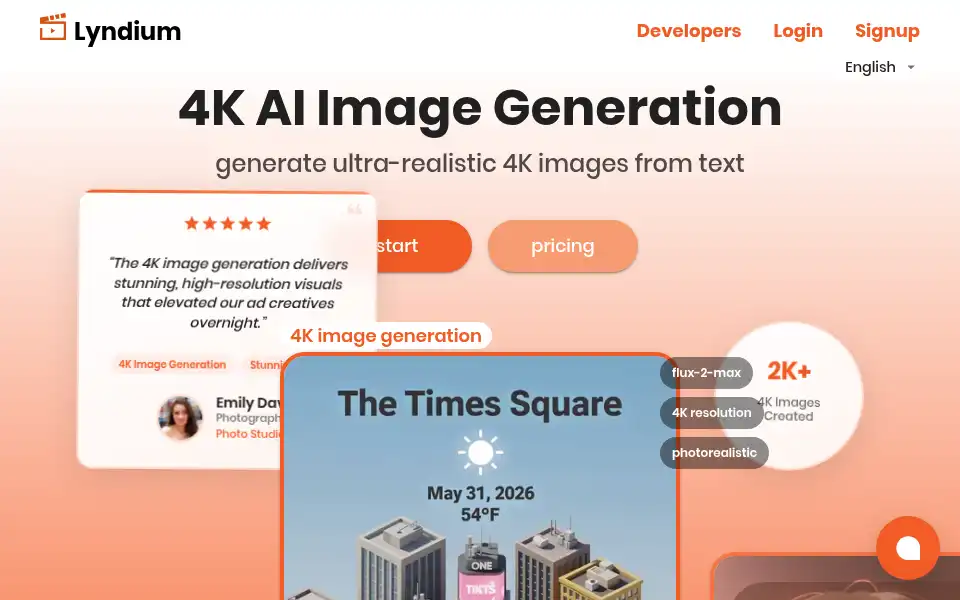Screen dimensions: 960x600
Task: Click the '4K AI Image Generation' headline
Action: tap(480, 108)
